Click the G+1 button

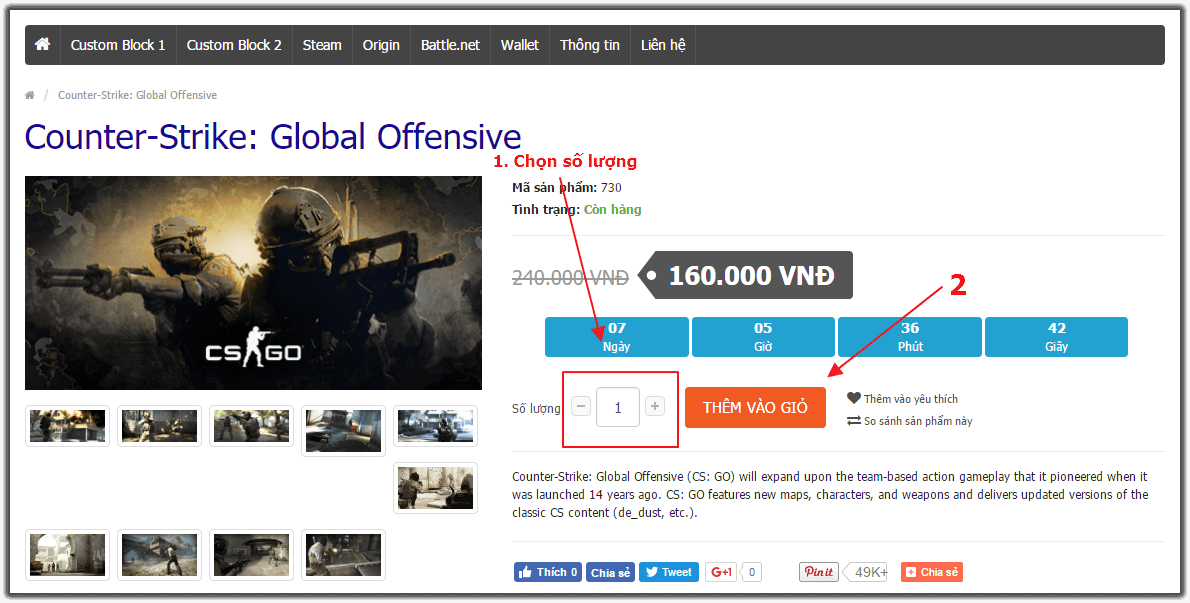(x=721, y=572)
